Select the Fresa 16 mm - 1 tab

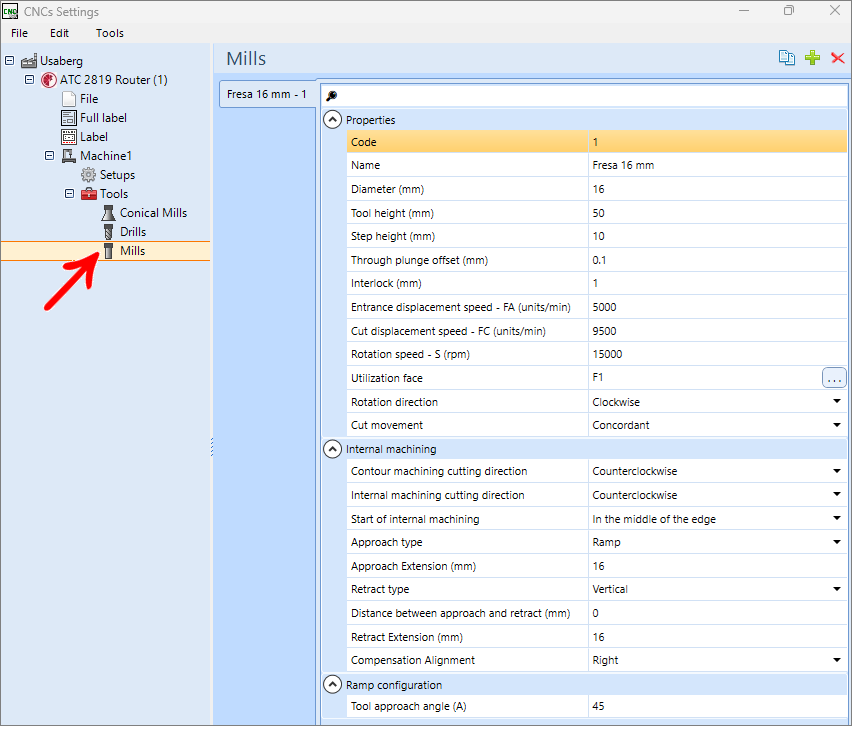coord(268,94)
